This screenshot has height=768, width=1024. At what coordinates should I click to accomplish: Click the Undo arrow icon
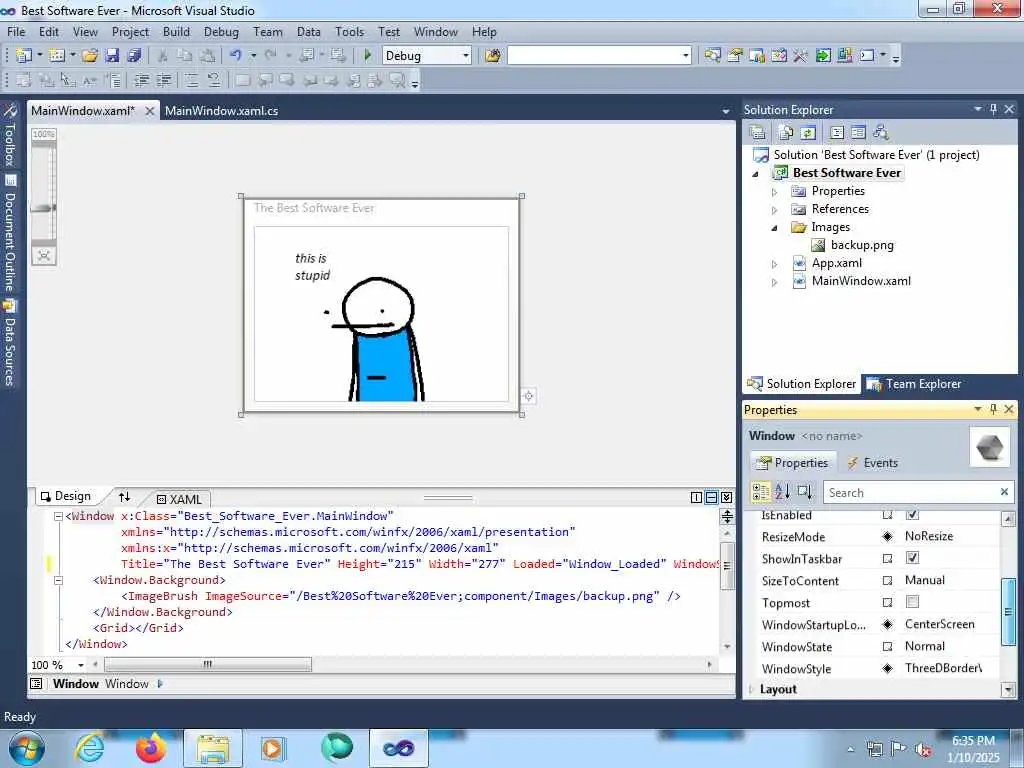click(x=236, y=56)
